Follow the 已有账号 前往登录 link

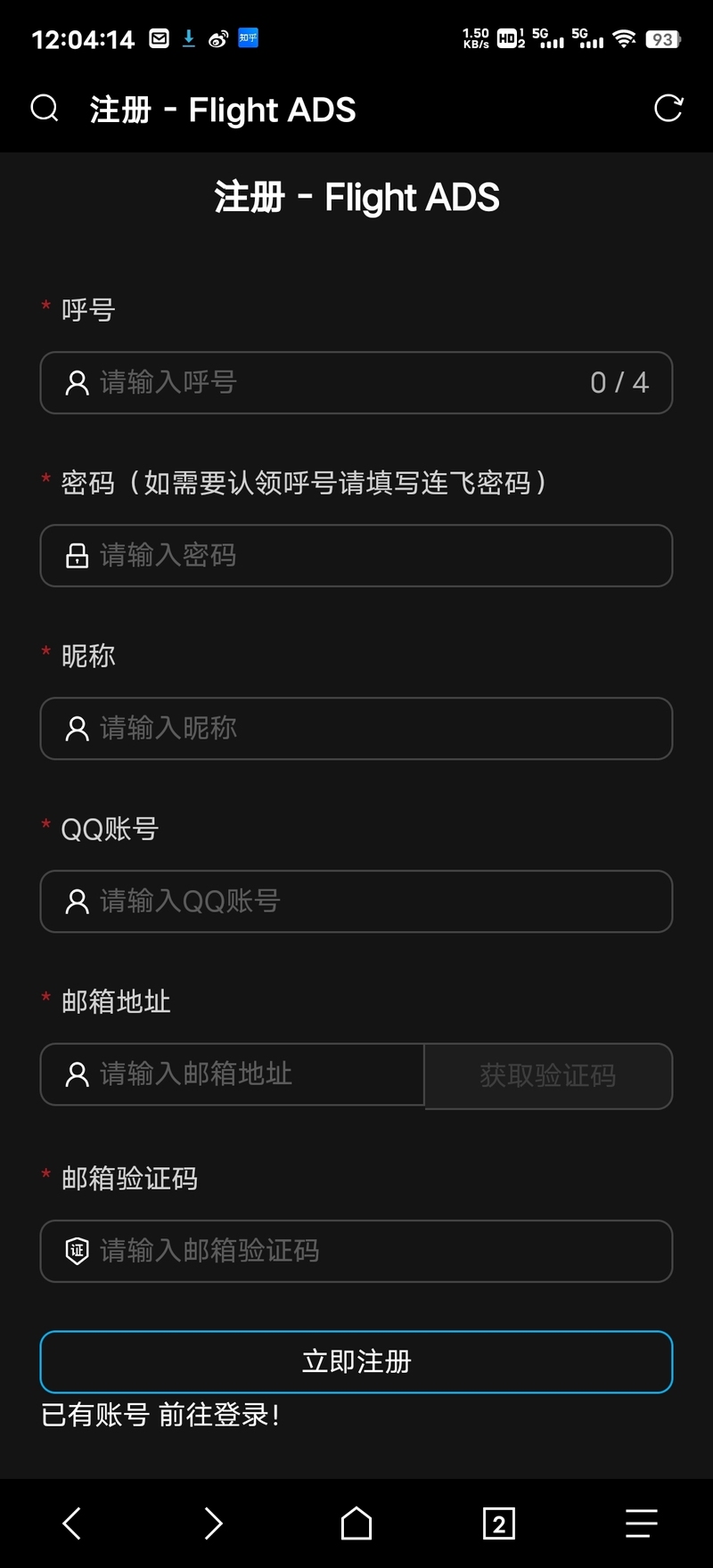click(160, 1415)
